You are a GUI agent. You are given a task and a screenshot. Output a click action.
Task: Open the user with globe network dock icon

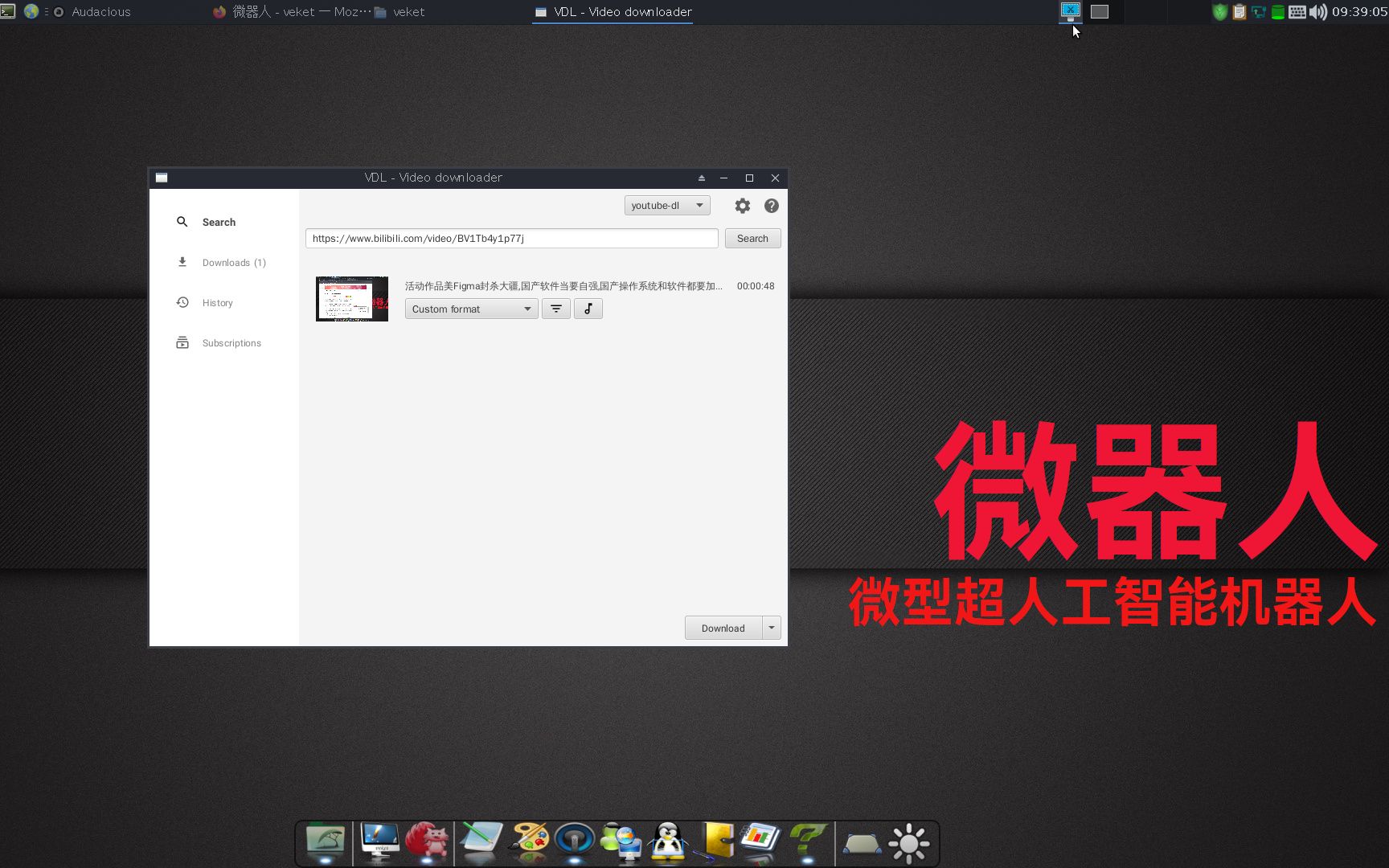tap(621, 842)
